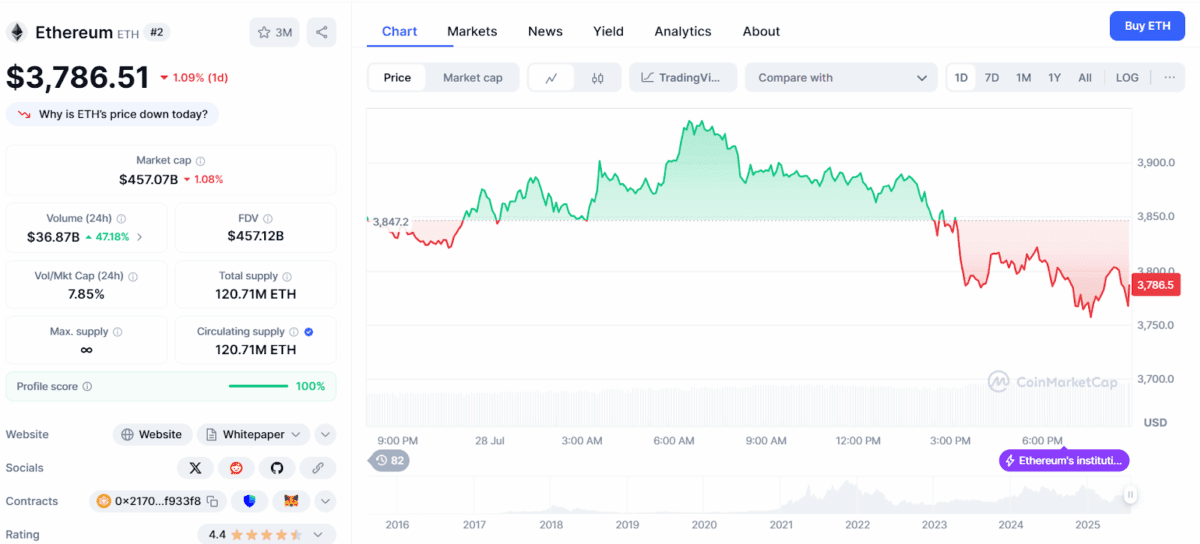Add Ethereum to watchlist with star button
This screenshot has height=544, width=1200.
274,32
